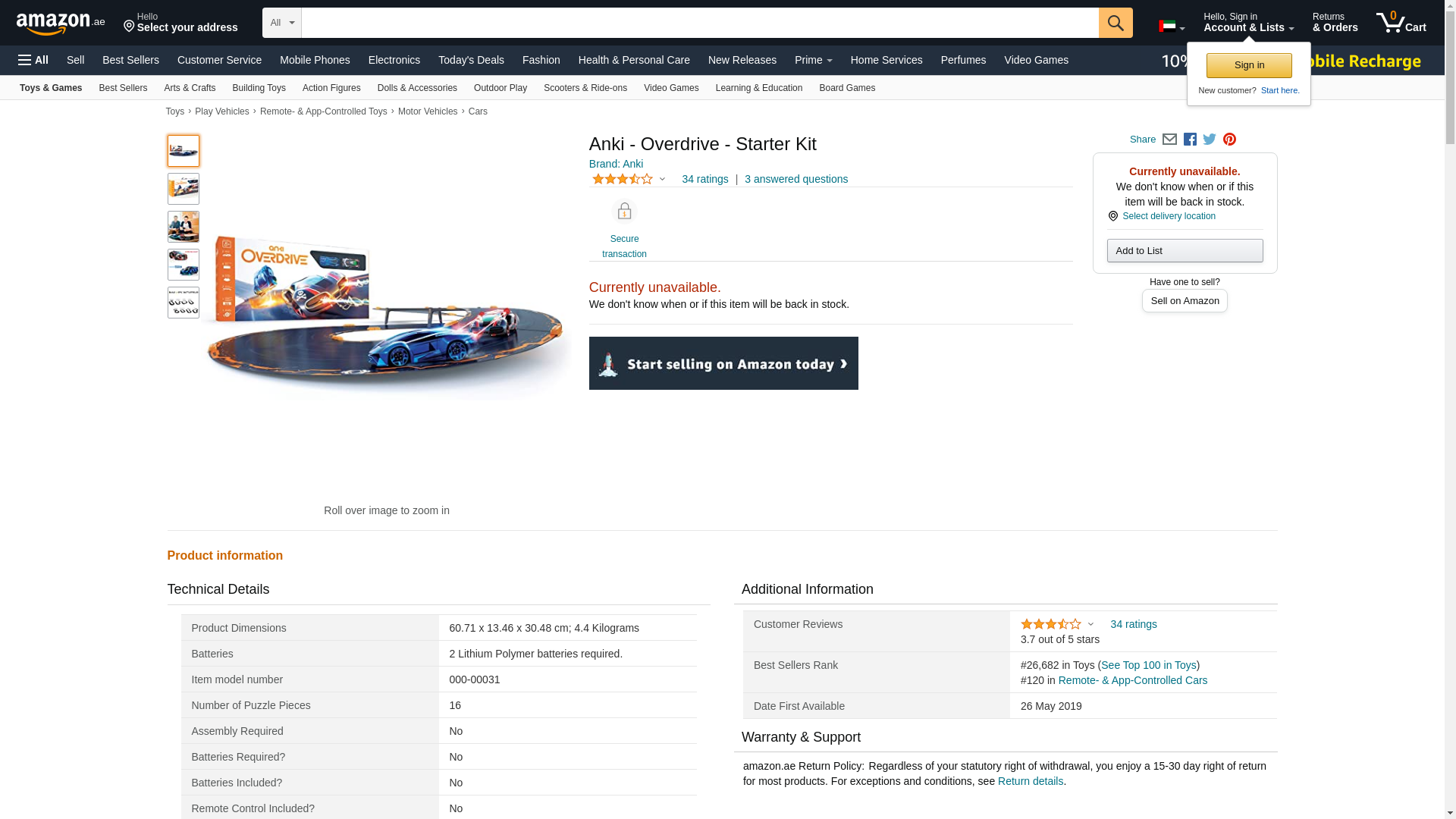
Task: Open the All search category dropdown
Action: pos(281,23)
